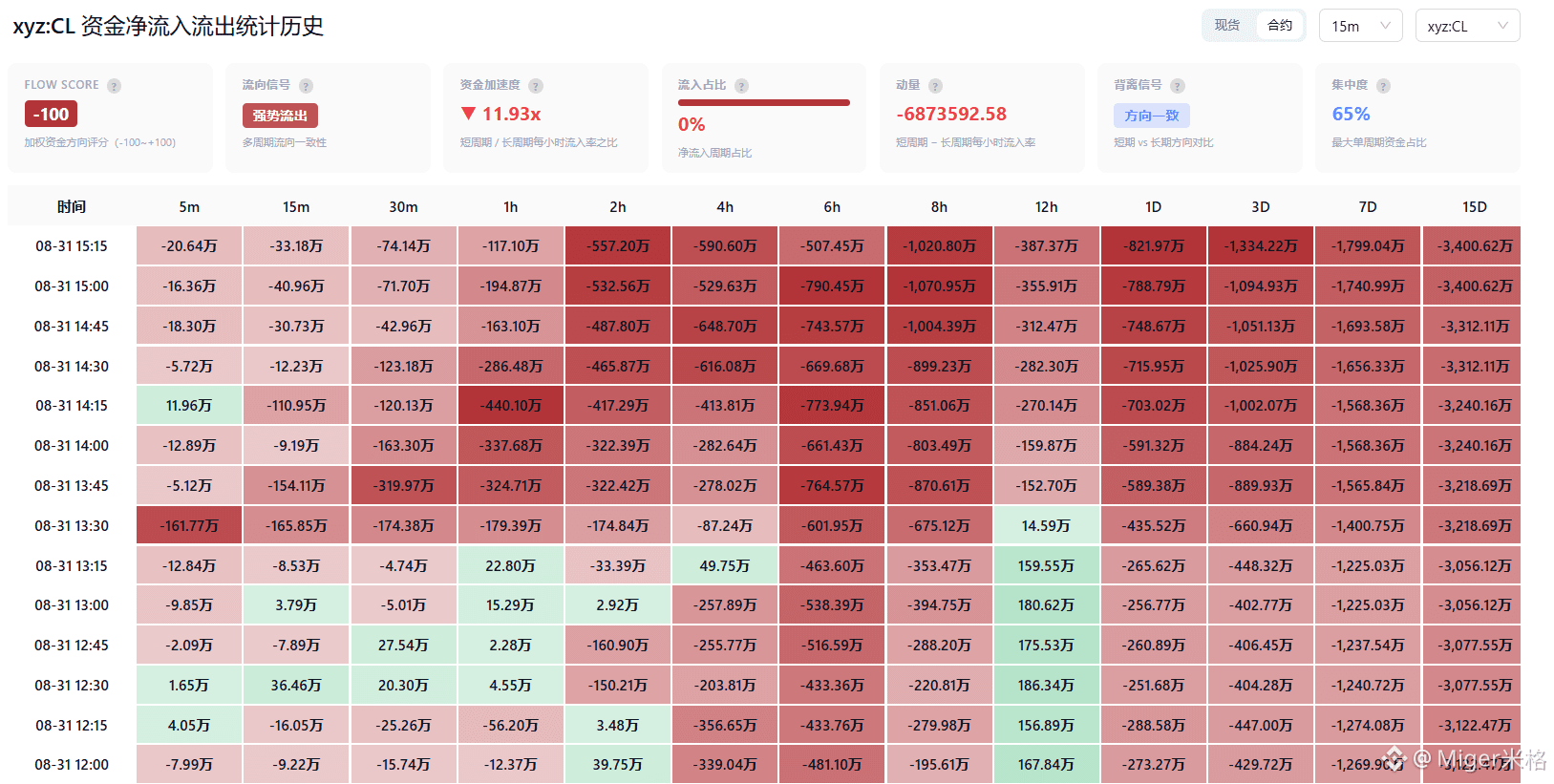Open help icon next to 流入占比

click(741, 86)
